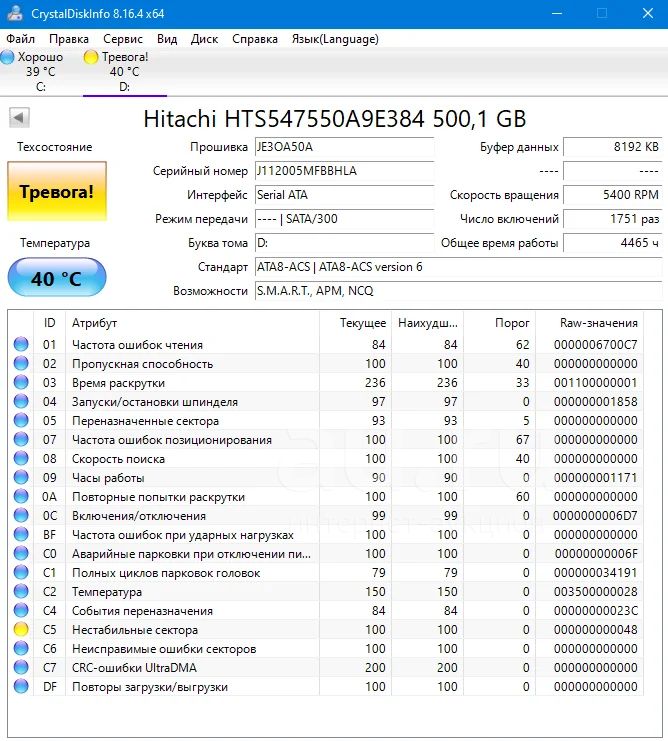Click raw value 00000000023C
Image resolution: width=668 pixels, height=741 pixels.
(x=596, y=611)
